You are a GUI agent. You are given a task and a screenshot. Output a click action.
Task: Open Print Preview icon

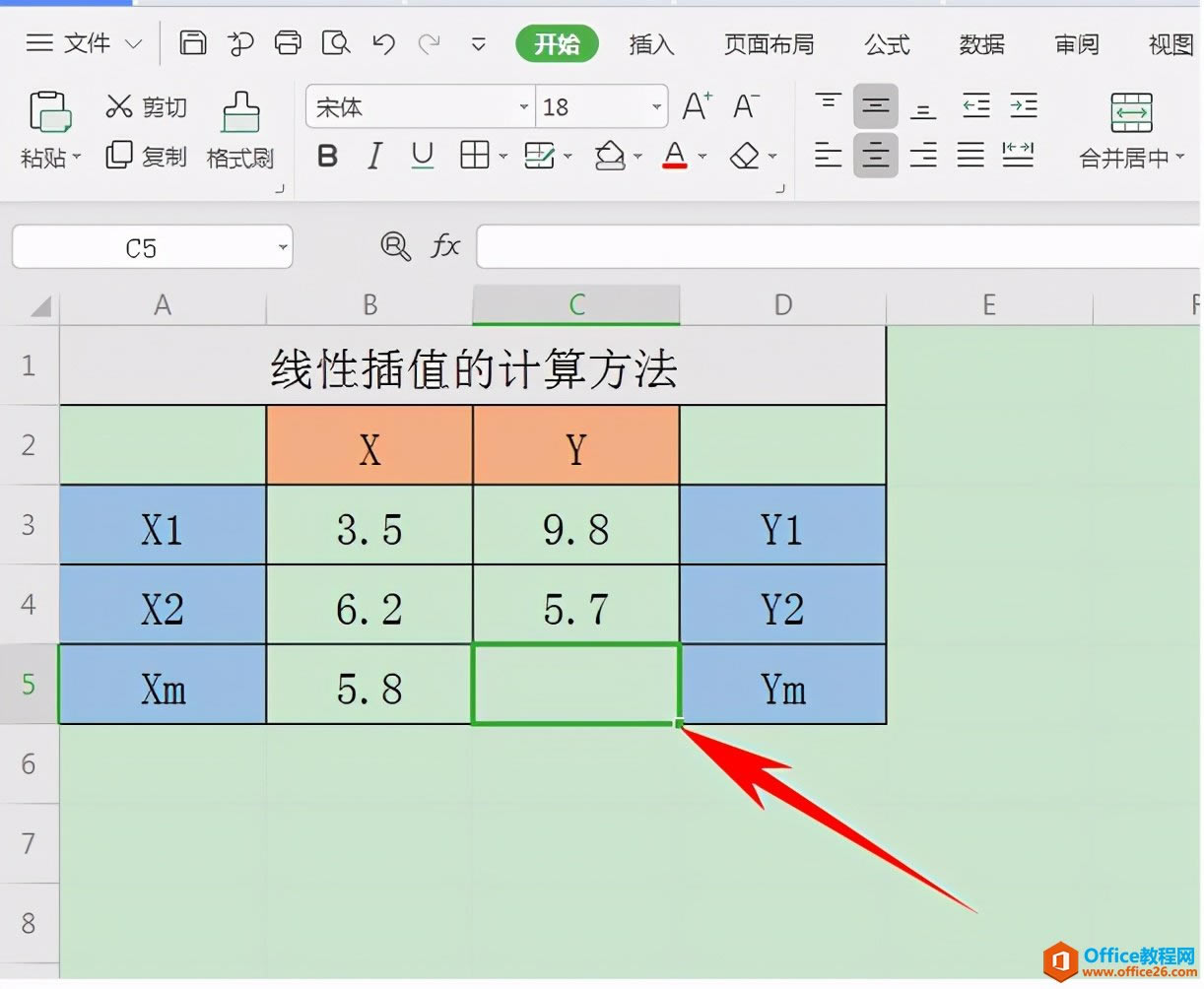click(337, 43)
